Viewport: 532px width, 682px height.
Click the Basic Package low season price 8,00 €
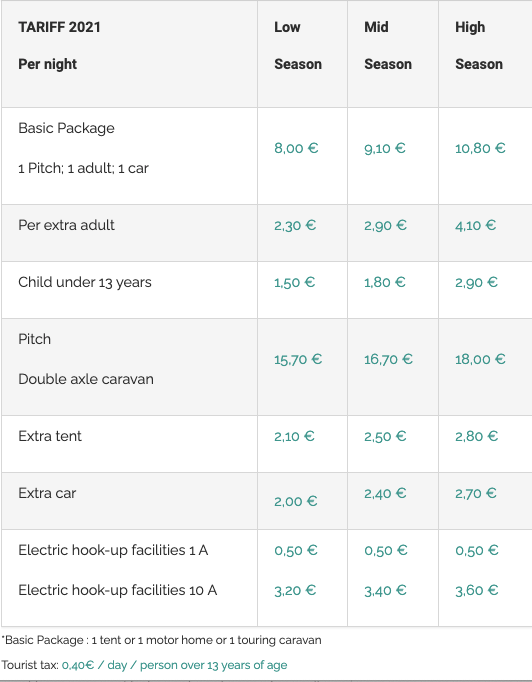click(x=296, y=148)
